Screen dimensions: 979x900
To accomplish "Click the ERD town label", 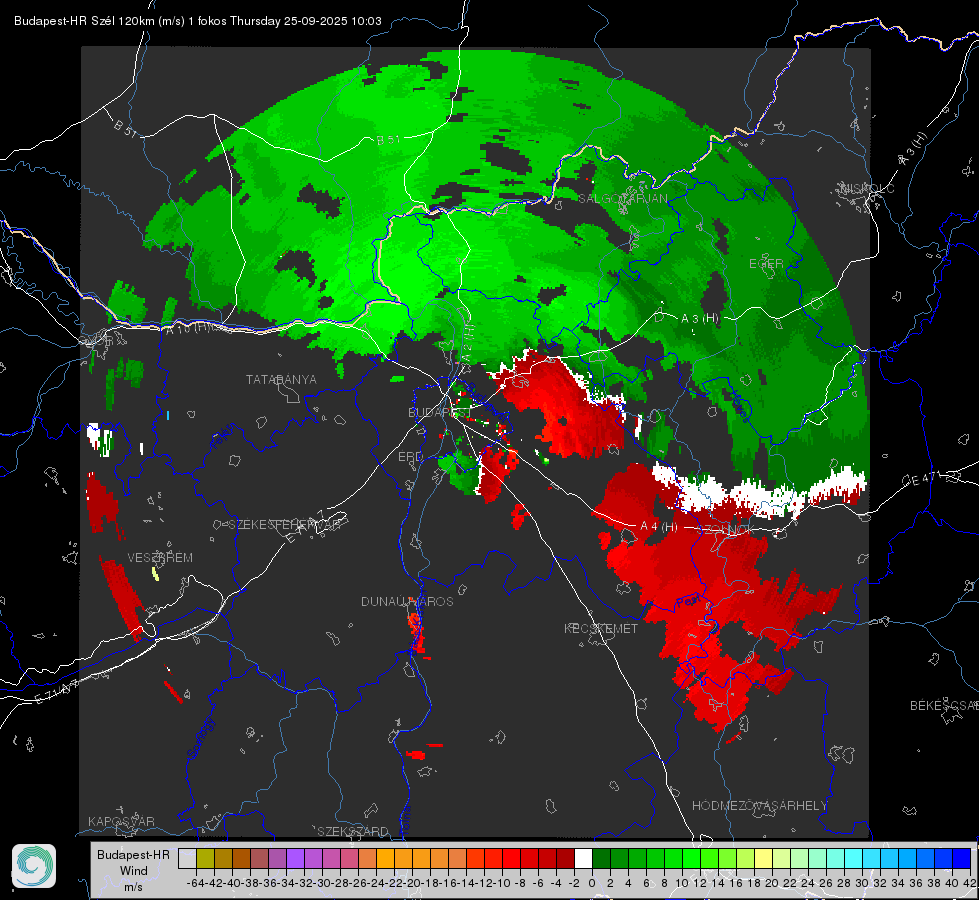I will pyautogui.click(x=410, y=457).
